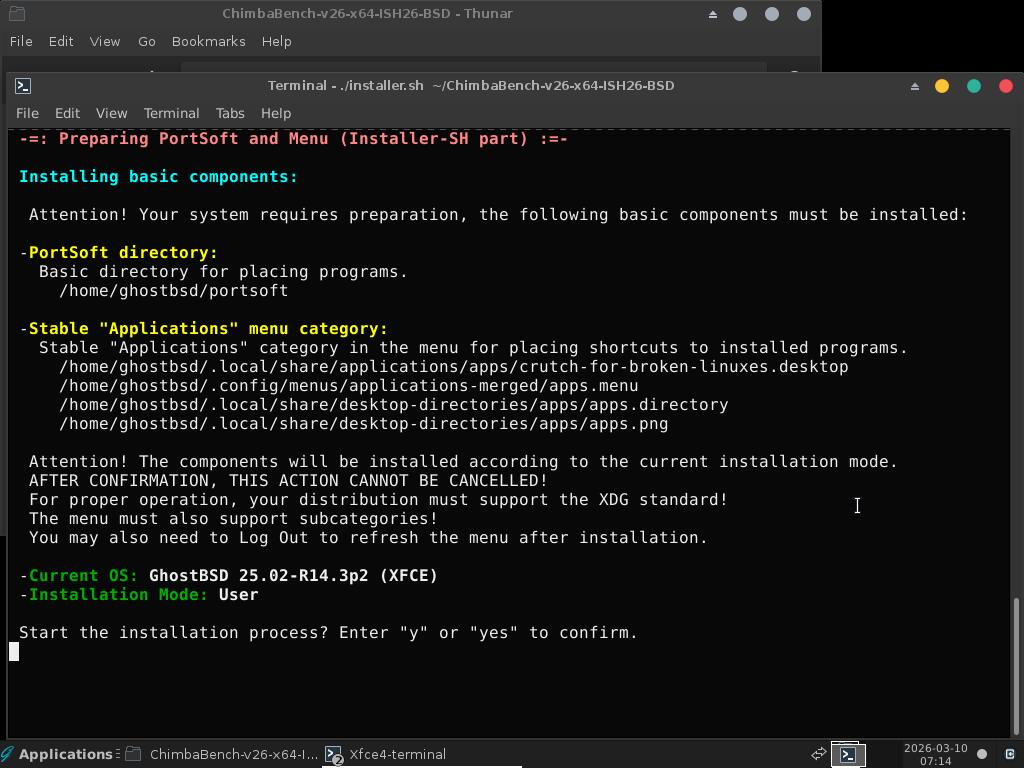Open the terminal's Edit menu
Screen dimensions: 1024x768
(67, 113)
